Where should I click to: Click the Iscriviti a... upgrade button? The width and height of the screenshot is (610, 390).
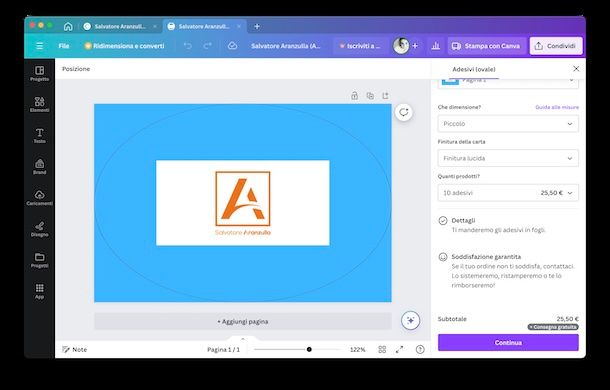click(360, 46)
